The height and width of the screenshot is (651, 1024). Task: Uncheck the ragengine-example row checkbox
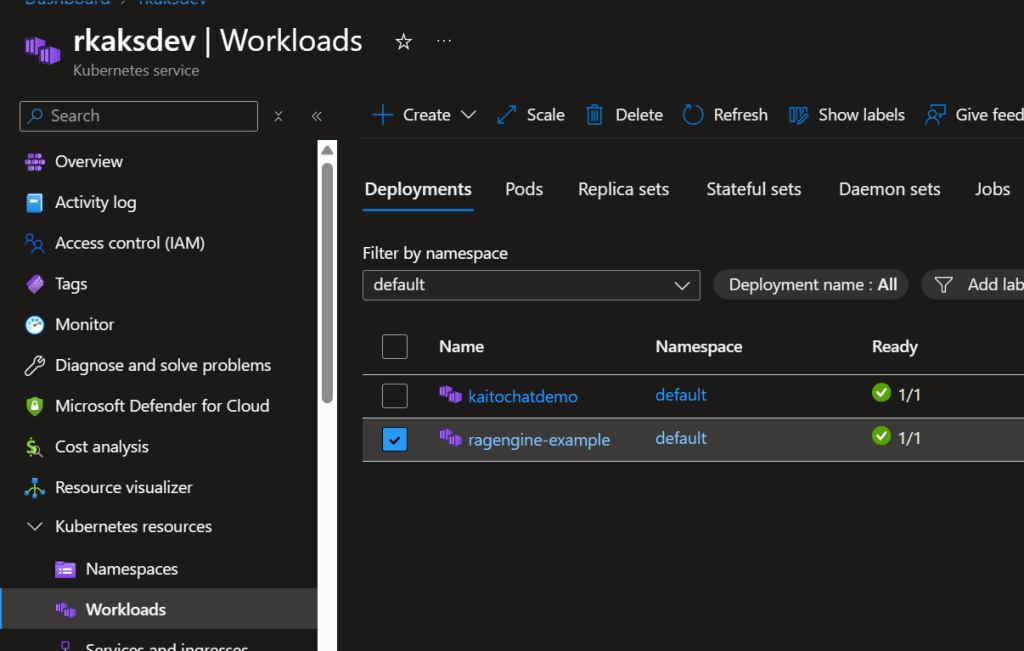pyautogui.click(x=395, y=439)
